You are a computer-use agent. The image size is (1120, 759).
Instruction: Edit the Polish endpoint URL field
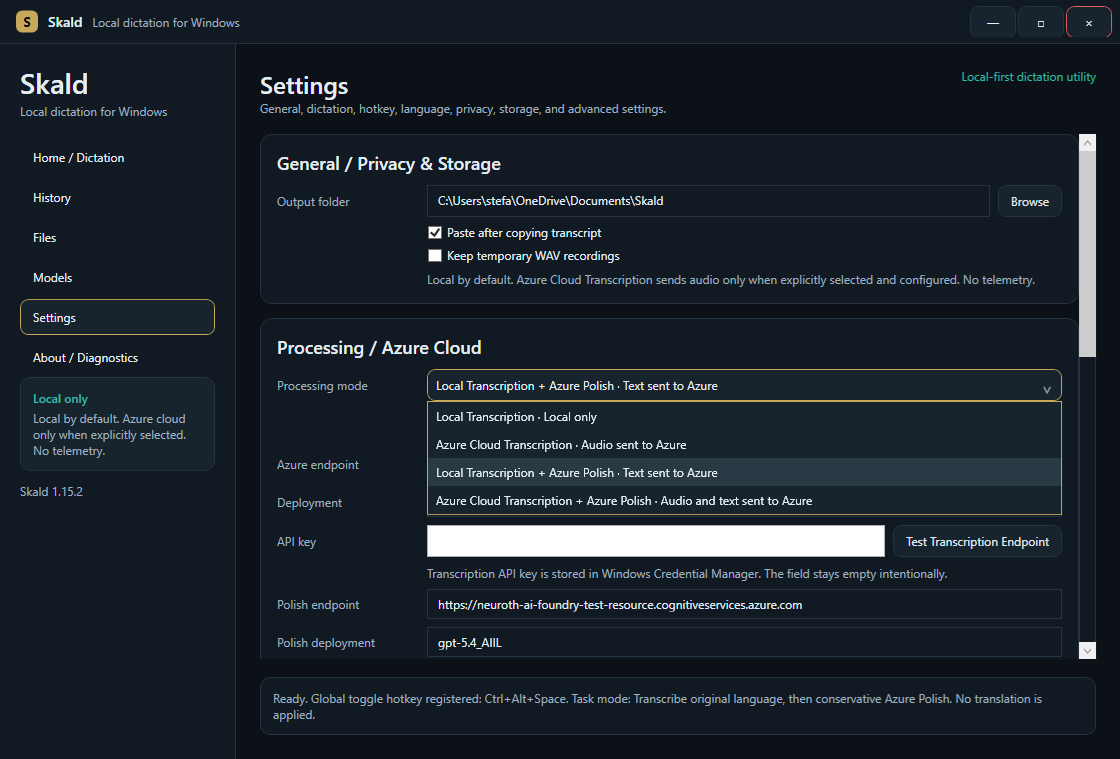[x=744, y=604]
